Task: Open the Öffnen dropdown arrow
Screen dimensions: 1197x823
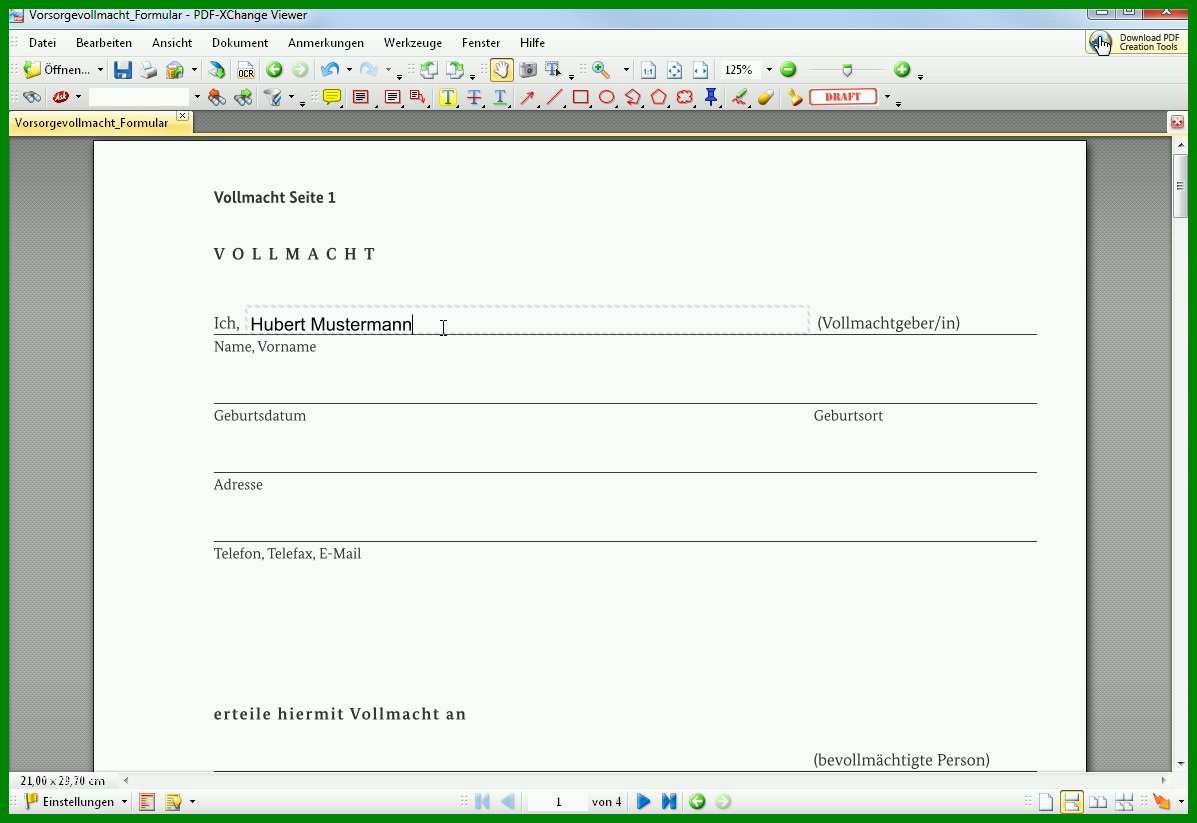Action: click(x=100, y=70)
